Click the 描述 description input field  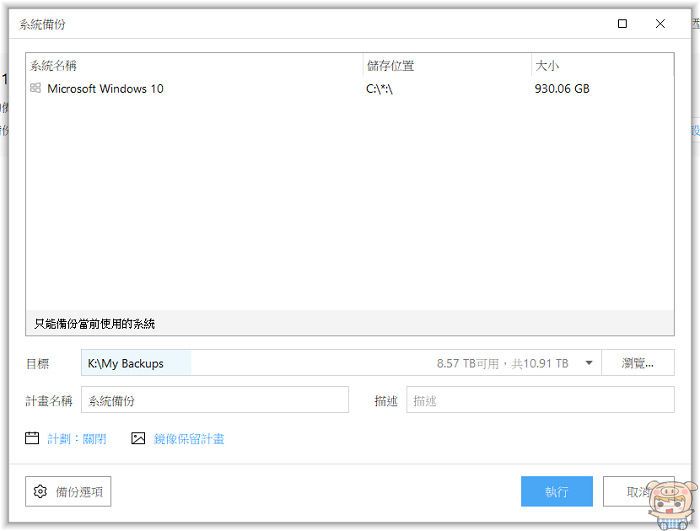point(540,400)
